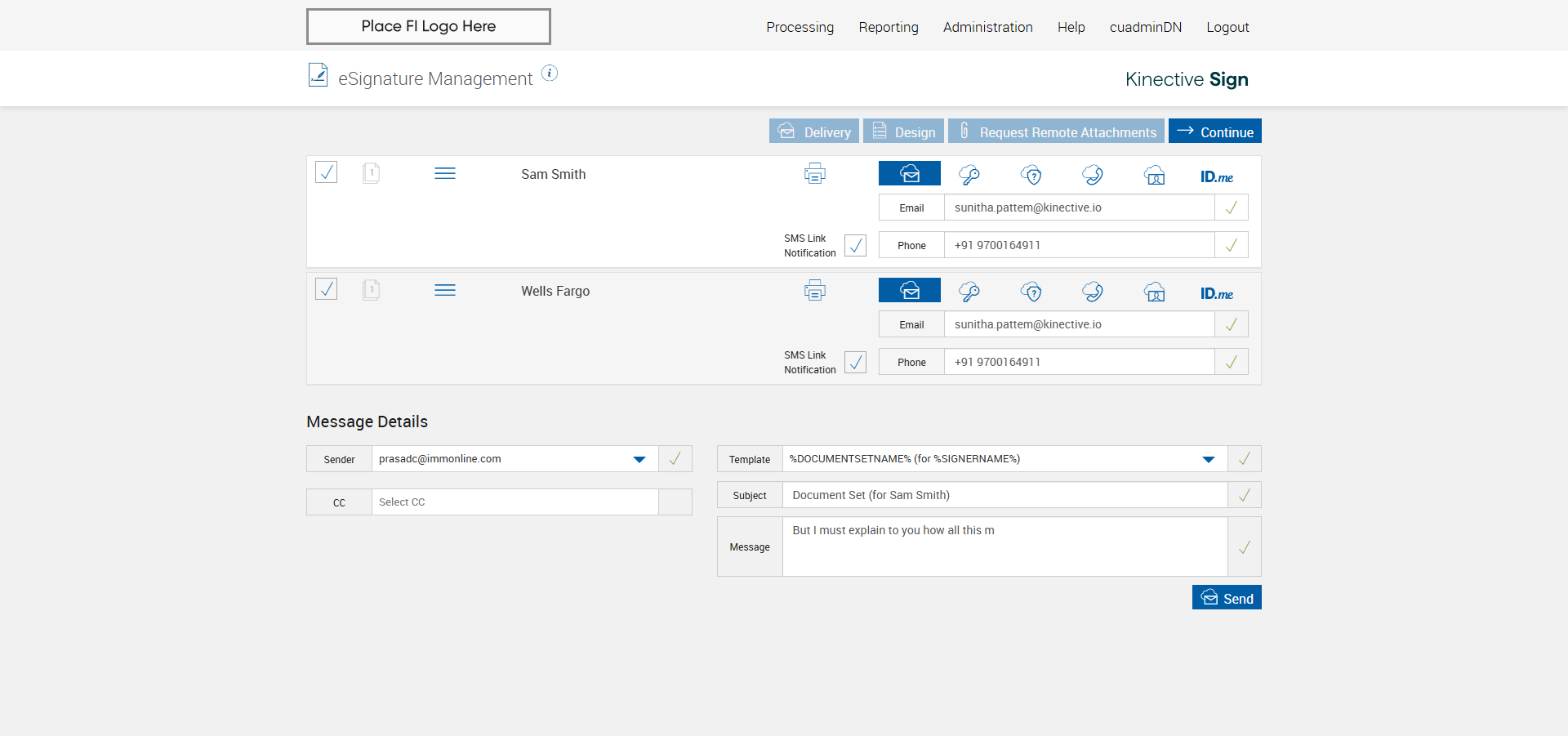Click the reorder handle icon for Wells Fargo
1568x736 pixels.
tap(445, 290)
